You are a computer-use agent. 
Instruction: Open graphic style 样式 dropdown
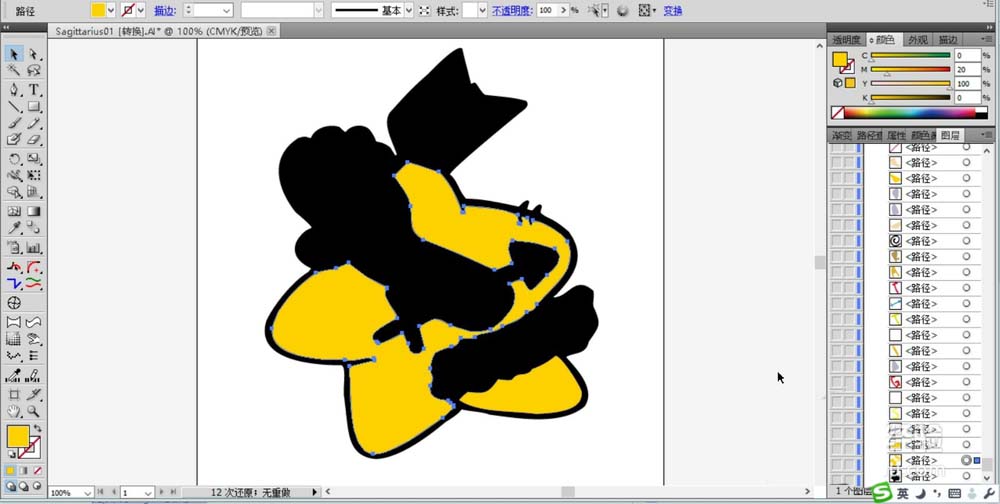click(x=483, y=10)
